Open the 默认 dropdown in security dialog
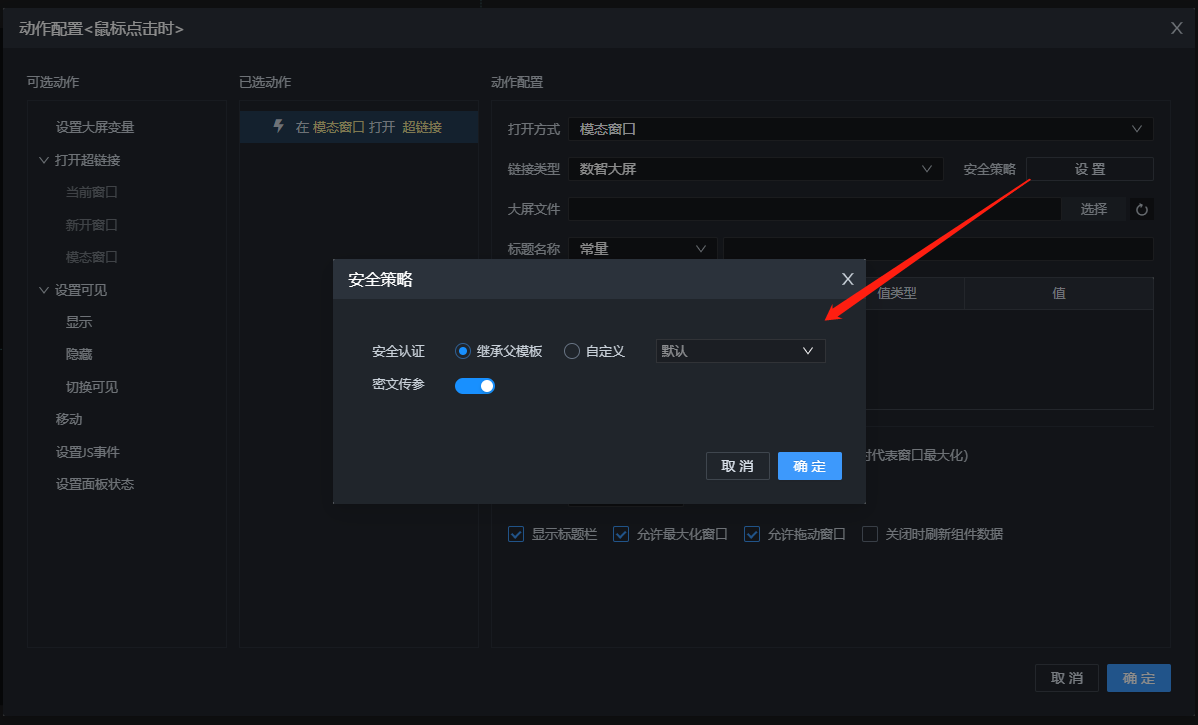The height and width of the screenshot is (725, 1198). pos(740,351)
